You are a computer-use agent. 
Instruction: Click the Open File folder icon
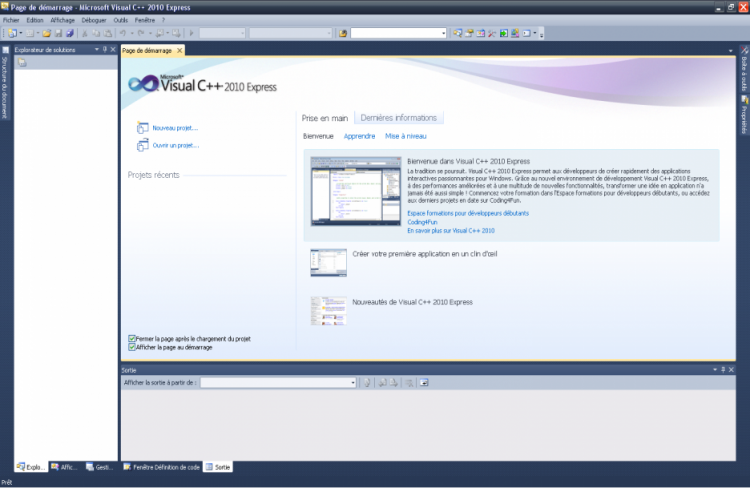click(47, 33)
